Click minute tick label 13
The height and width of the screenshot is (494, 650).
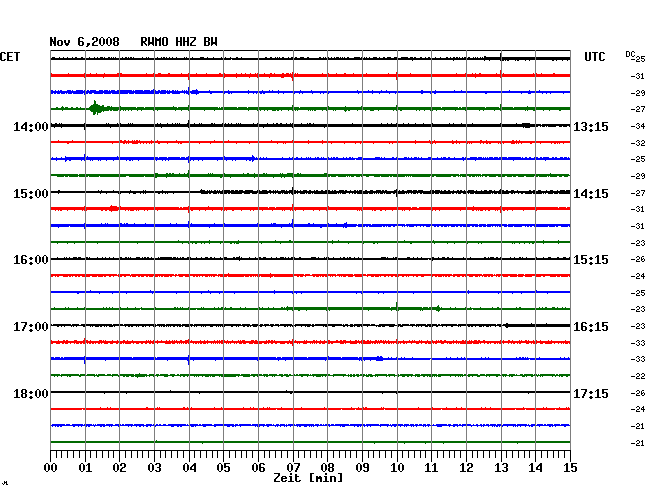coord(501,468)
